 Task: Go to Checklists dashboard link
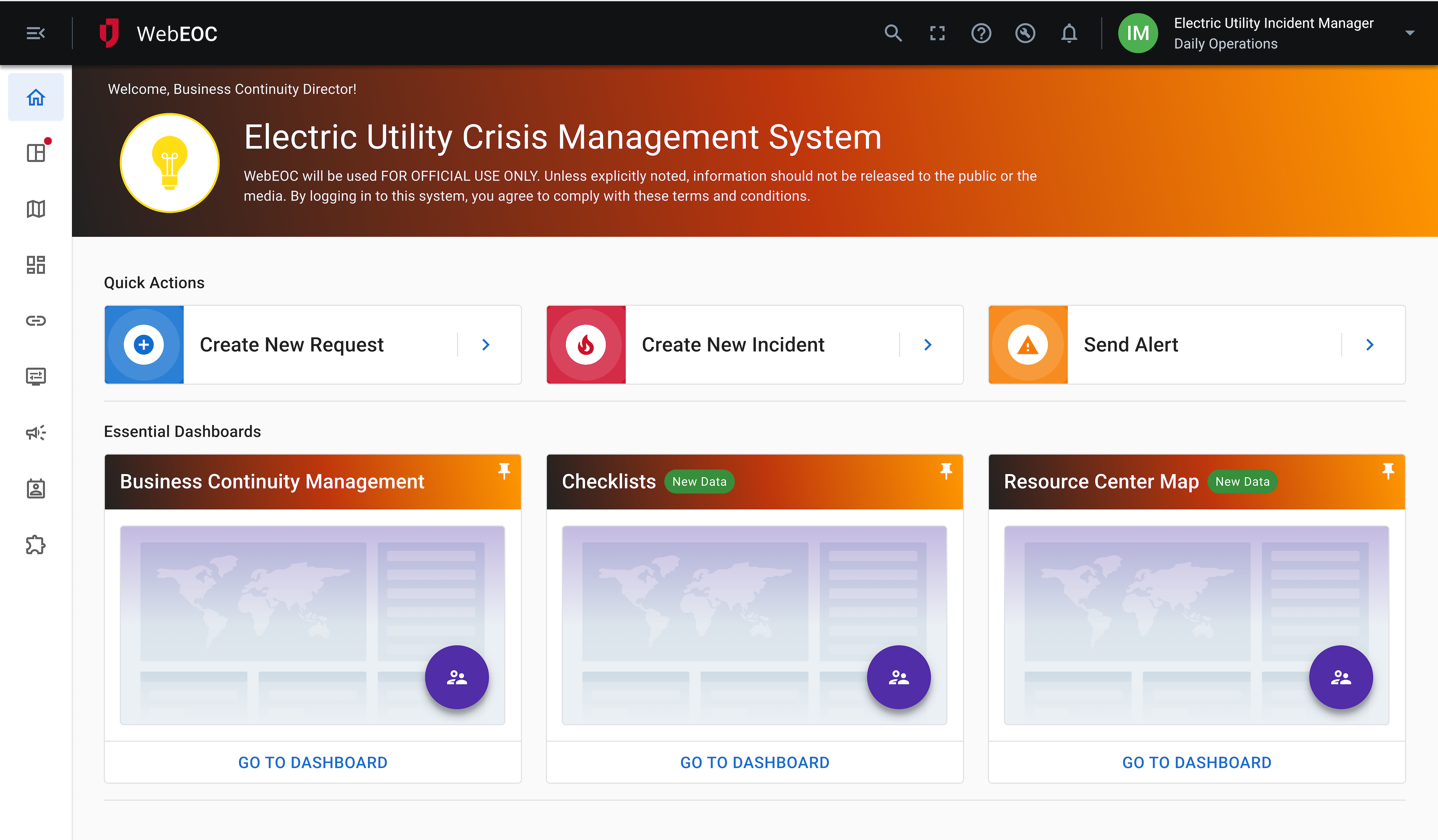point(755,763)
